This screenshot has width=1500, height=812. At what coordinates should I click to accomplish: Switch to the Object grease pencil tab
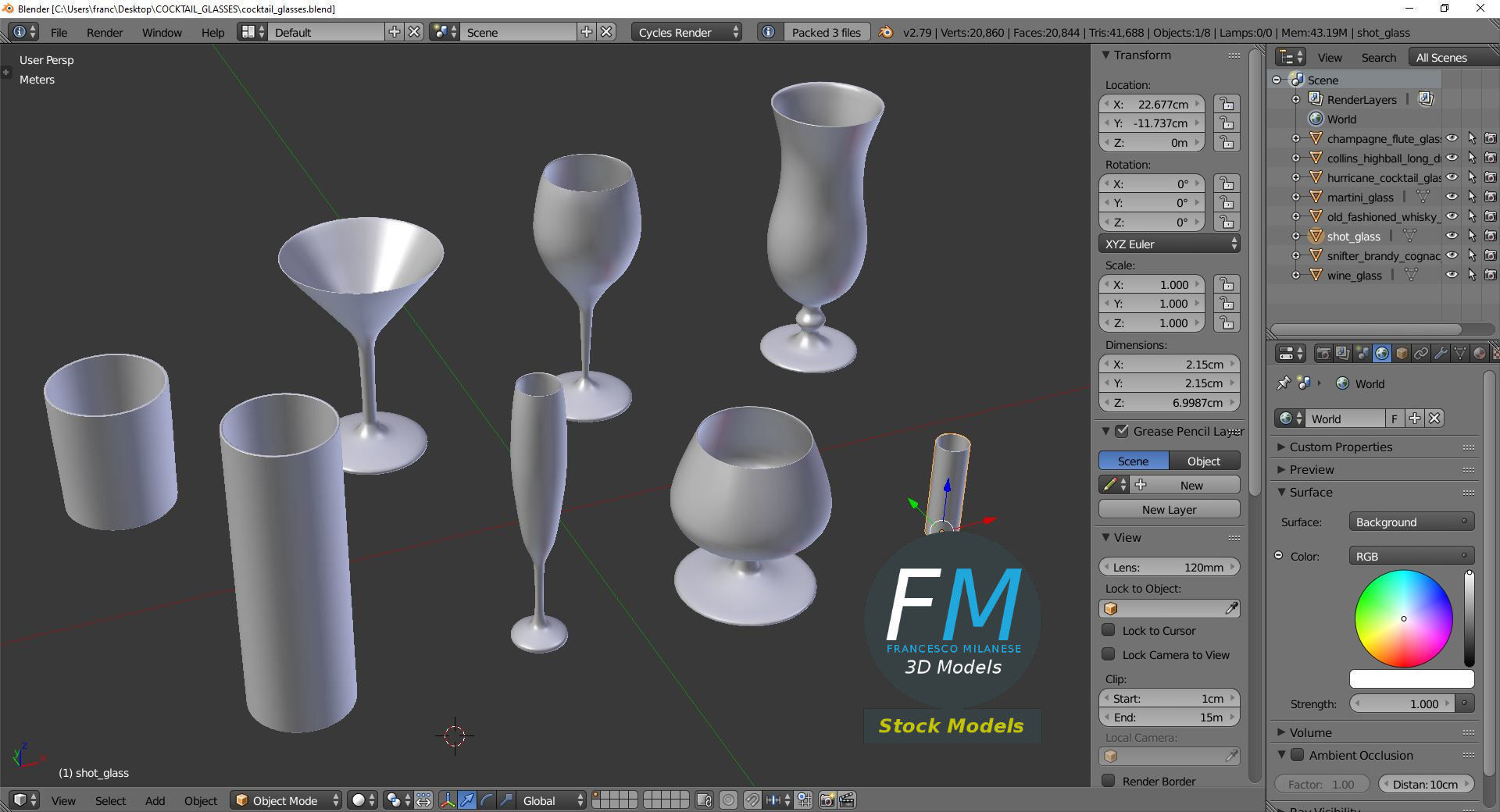1204,461
